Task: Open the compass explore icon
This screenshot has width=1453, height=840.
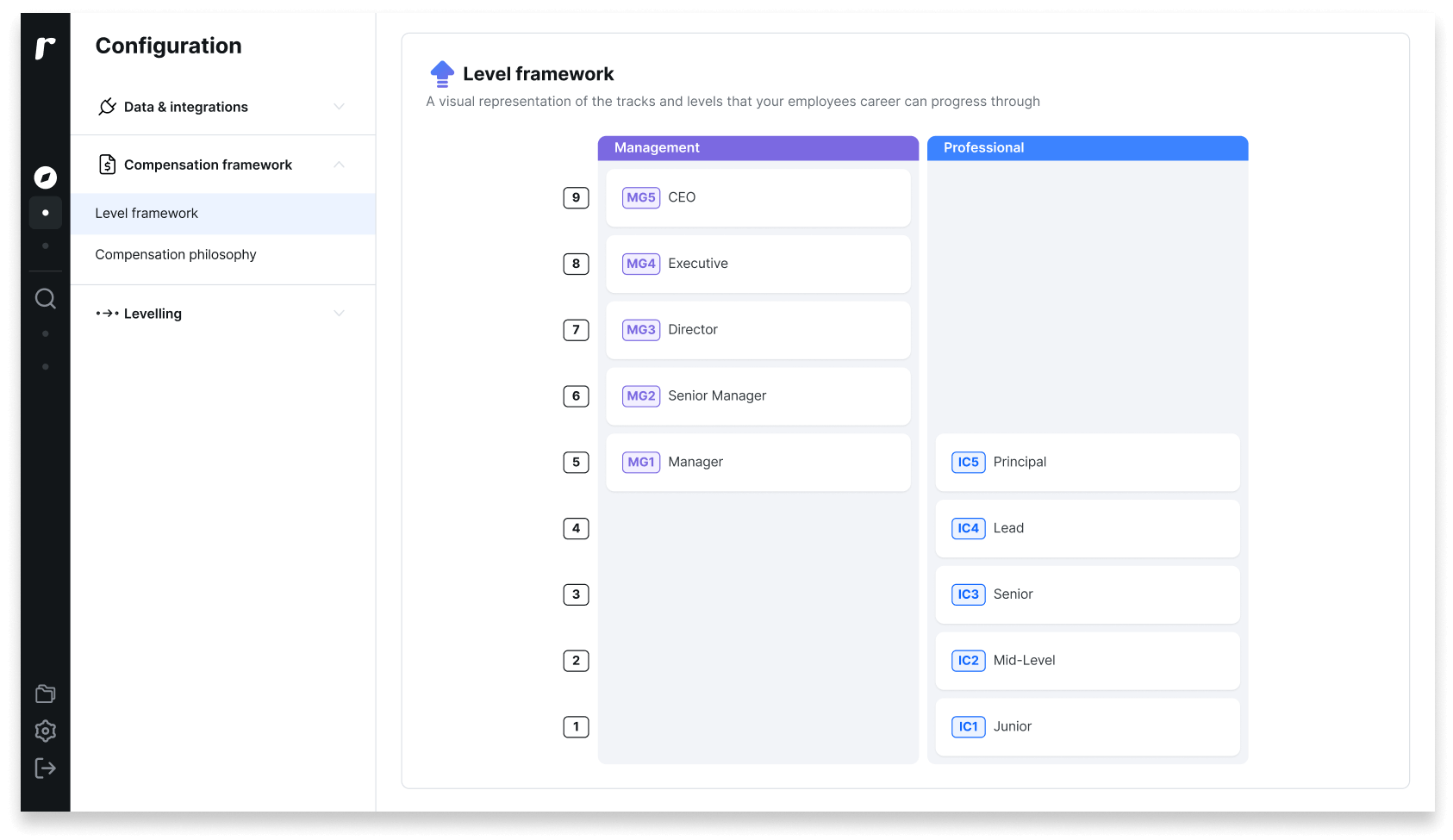Action: pos(46,177)
